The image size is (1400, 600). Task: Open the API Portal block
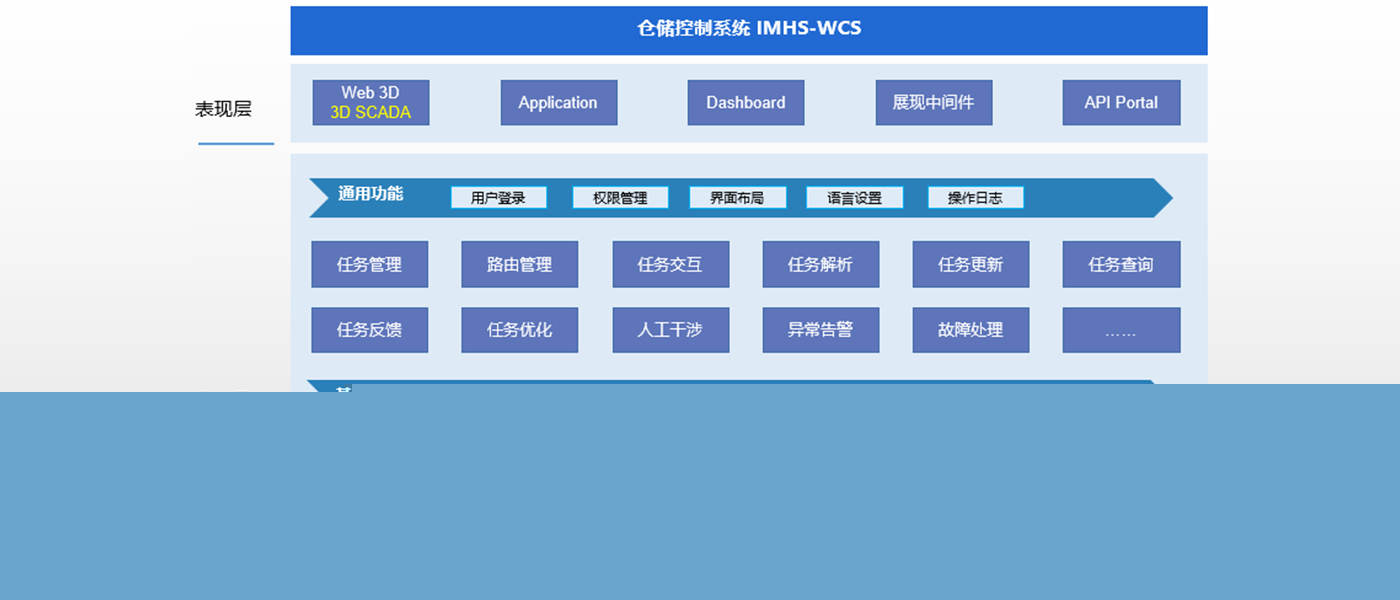[1121, 103]
